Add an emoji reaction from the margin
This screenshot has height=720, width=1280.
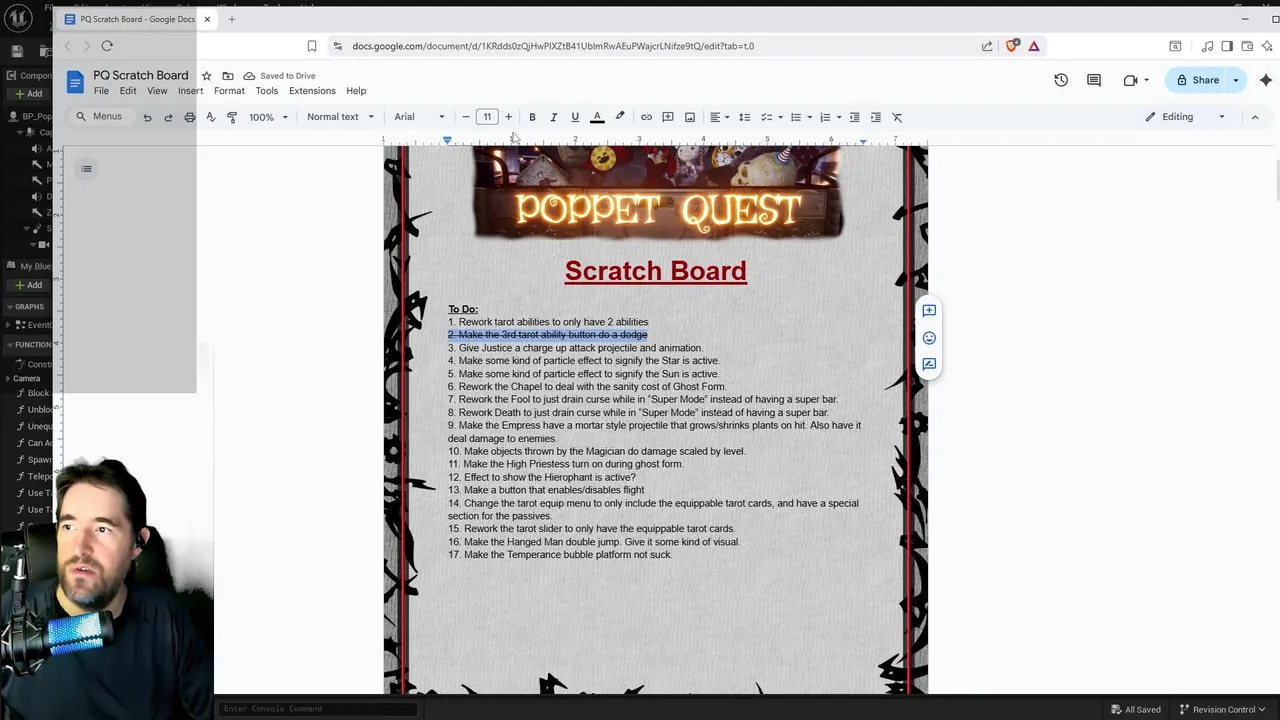tap(929, 338)
